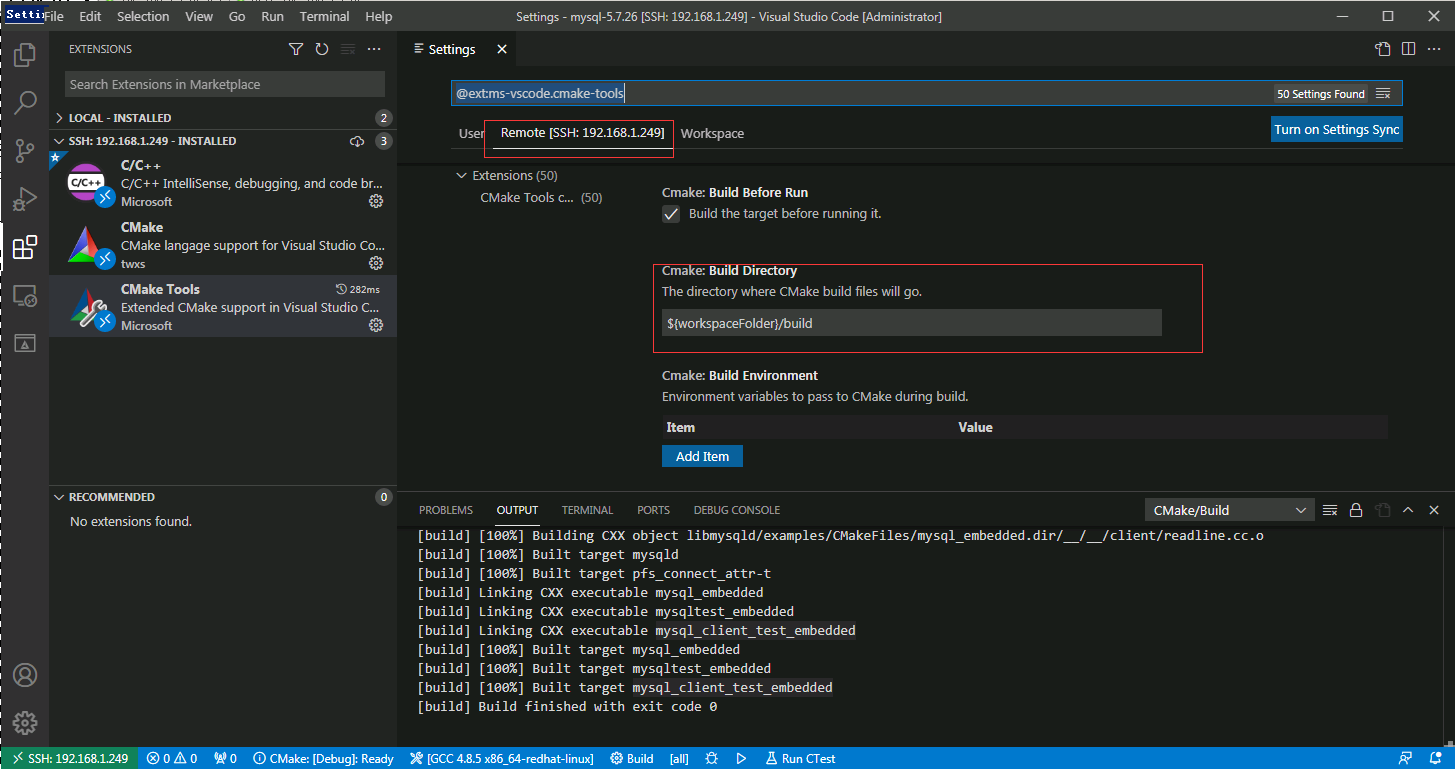Click the errors and warnings count in status bar
Image resolution: width=1455 pixels, height=769 pixels.
point(172,759)
